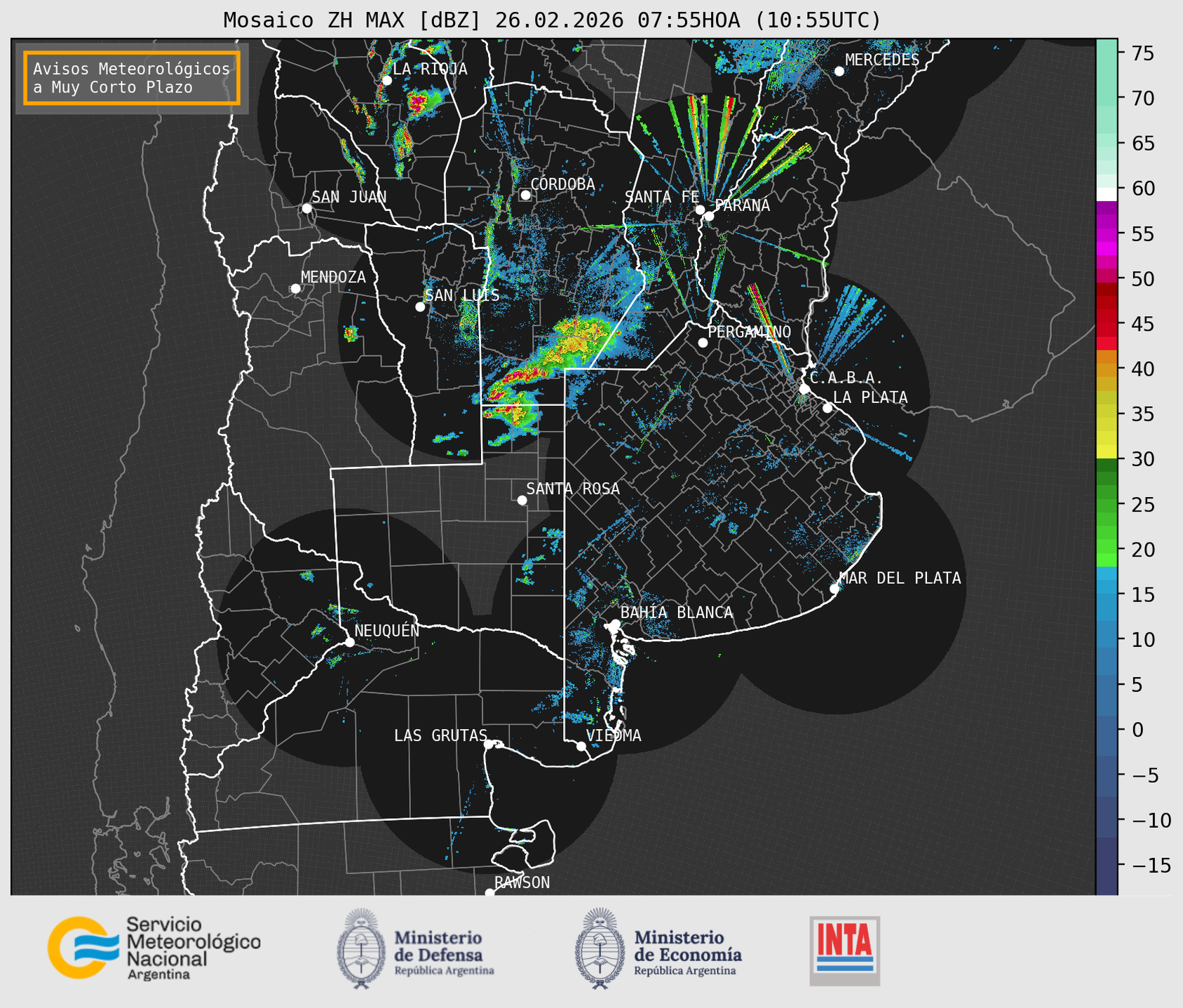Click the San Luis city marker
The height and width of the screenshot is (1008, 1183).
tap(420, 307)
